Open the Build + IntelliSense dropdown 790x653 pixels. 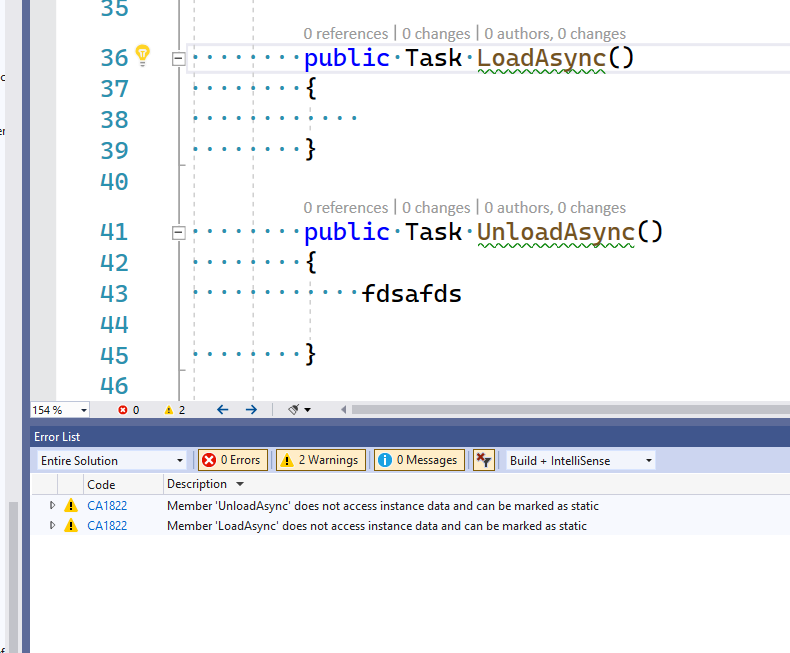(x=580, y=461)
